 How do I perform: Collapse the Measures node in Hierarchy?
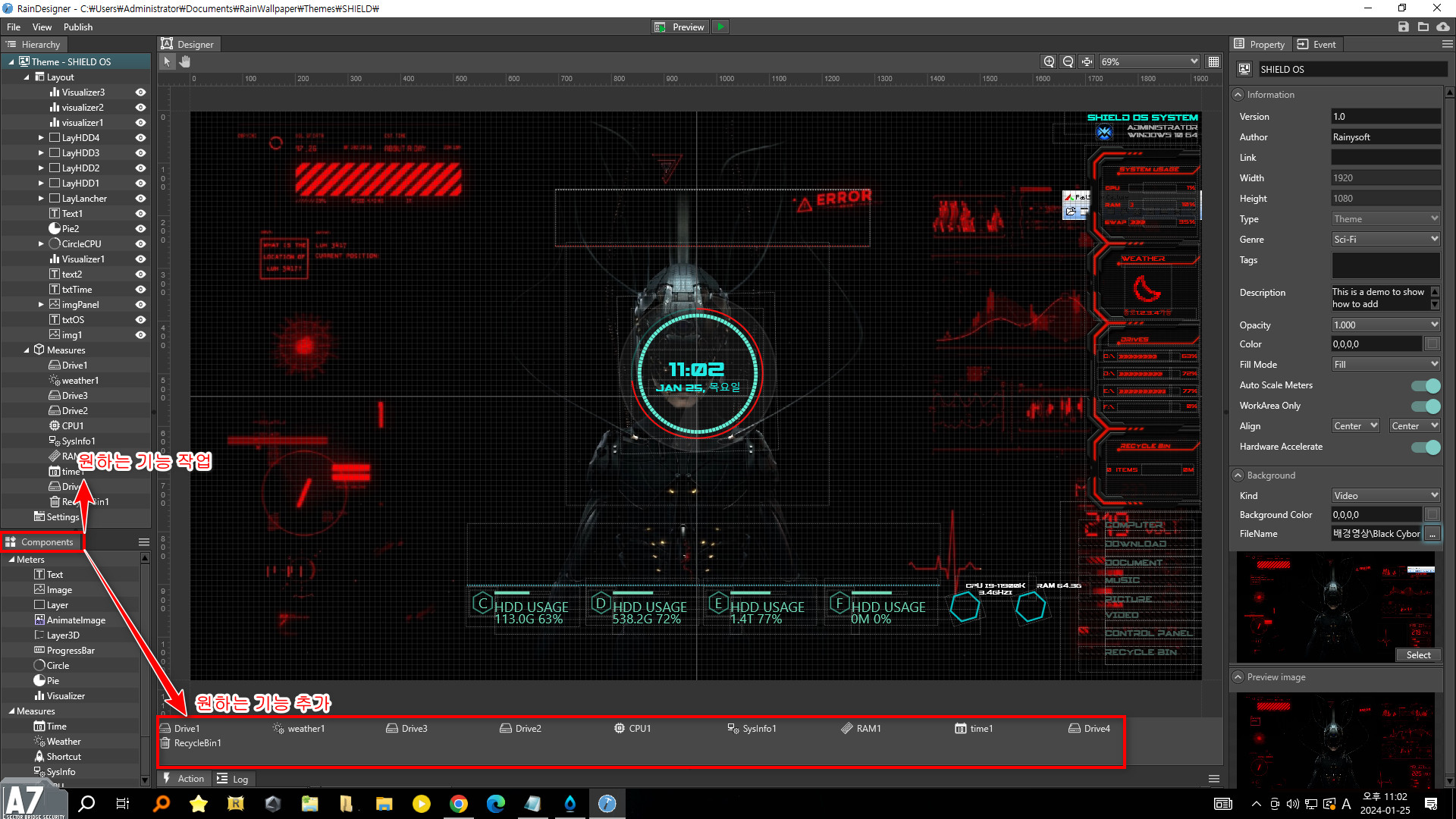27,350
